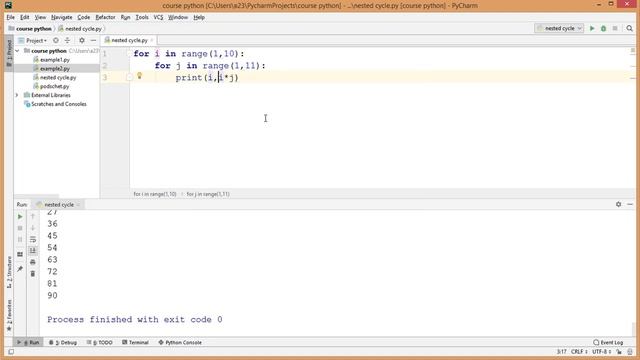The width and height of the screenshot is (640, 360).
Task: Open the VCS menu
Action: click(x=158, y=17)
